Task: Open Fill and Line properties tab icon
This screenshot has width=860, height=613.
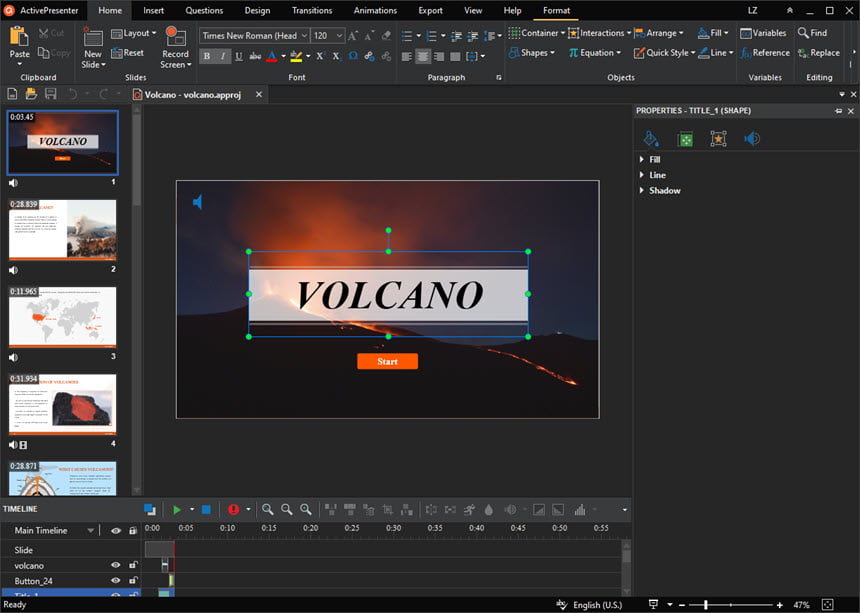Action: [651, 139]
